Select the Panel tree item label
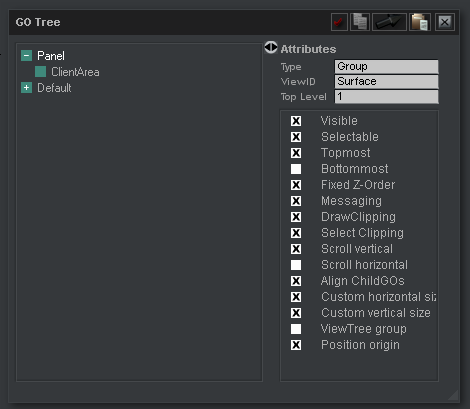The height and width of the screenshot is (409, 470). [x=51, y=56]
